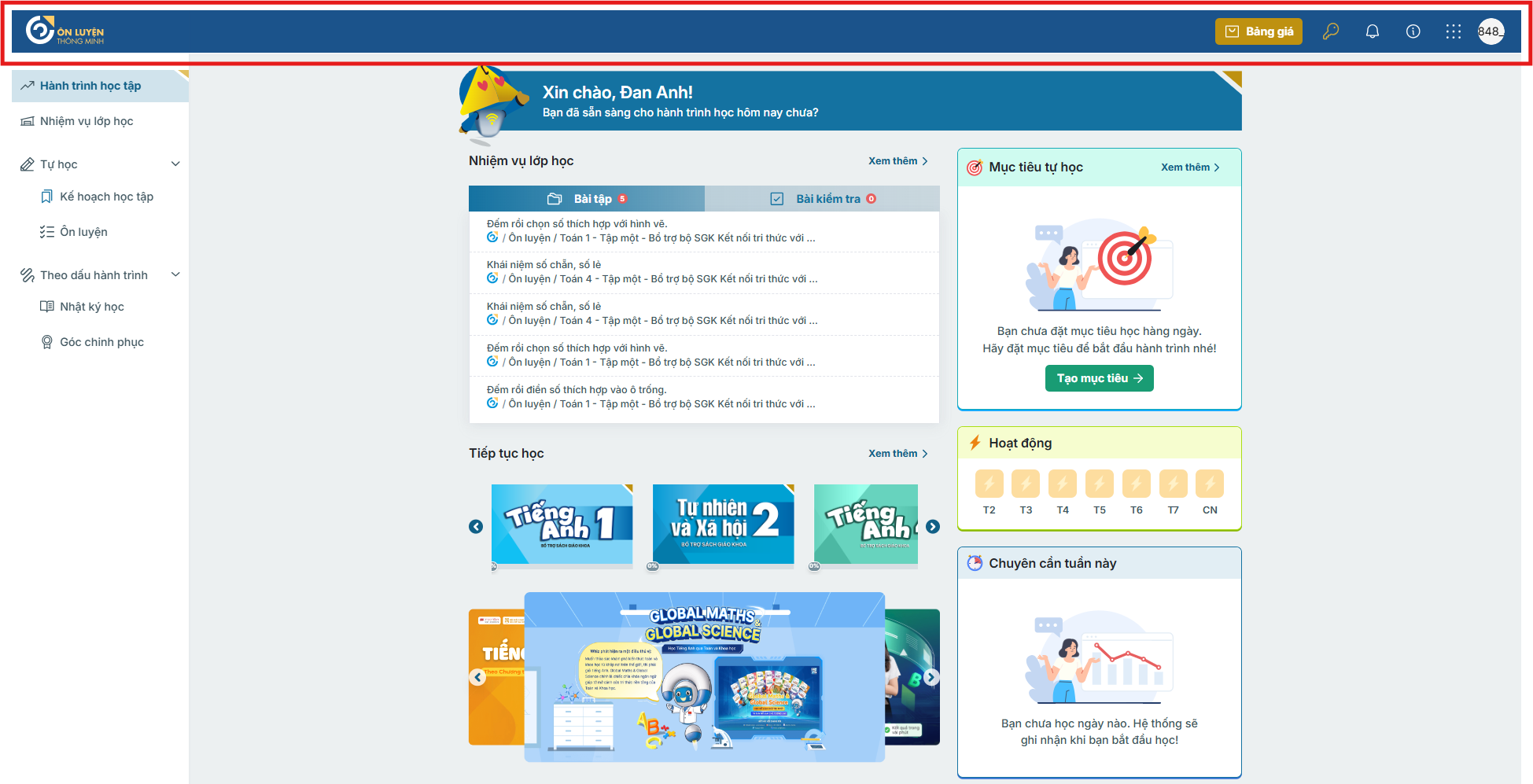Image resolution: width=1533 pixels, height=784 pixels.
Task: Open the Global Maths & Global Science banner
Action: click(x=705, y=677)
